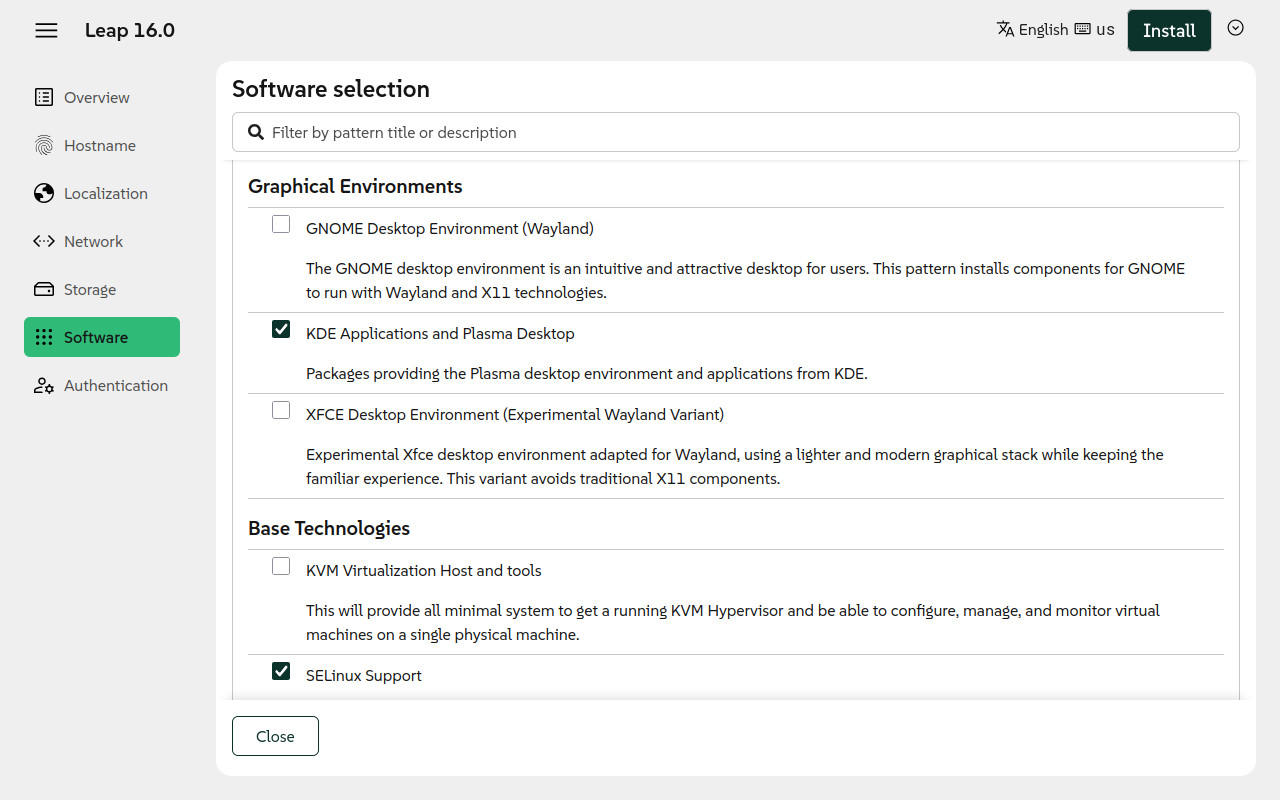The image size is (1280, 800).
Task: Click the Hostname fingerprint icon
Action: pos(44,145)
